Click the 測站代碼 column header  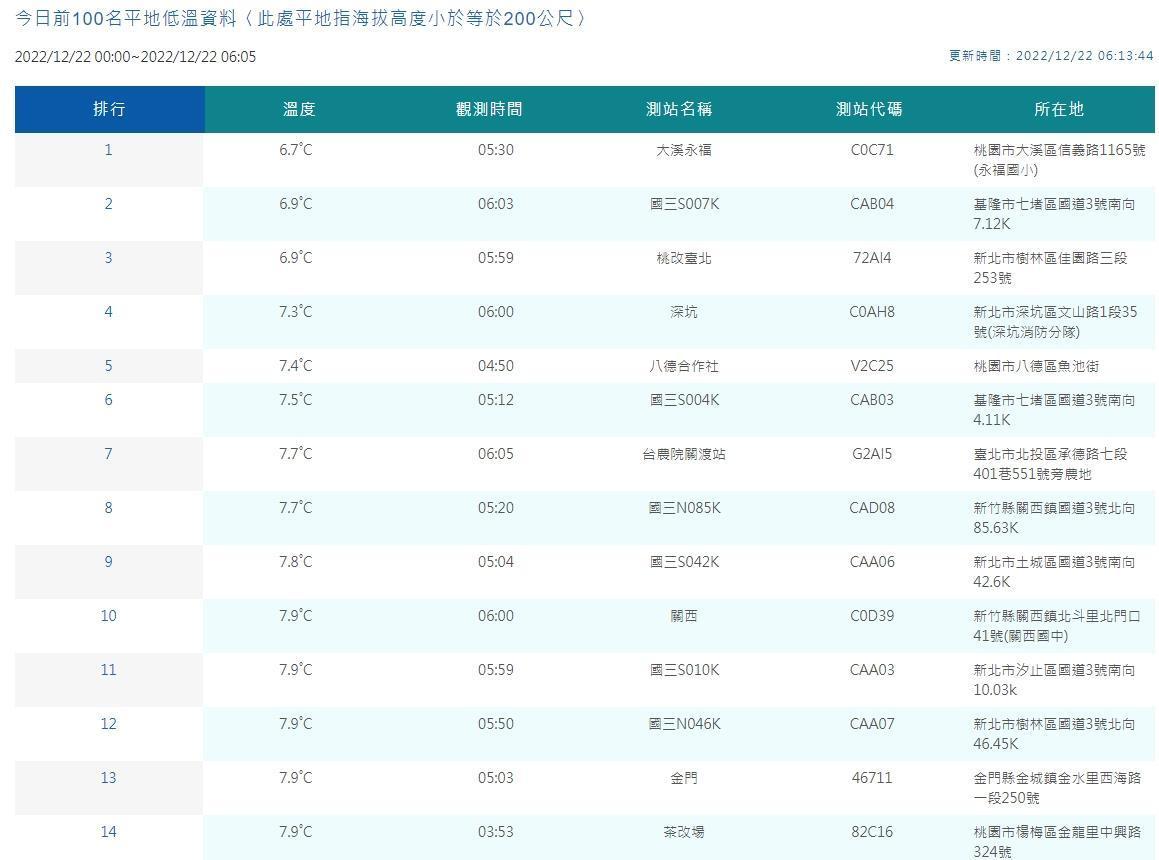(x=869, y=109)
